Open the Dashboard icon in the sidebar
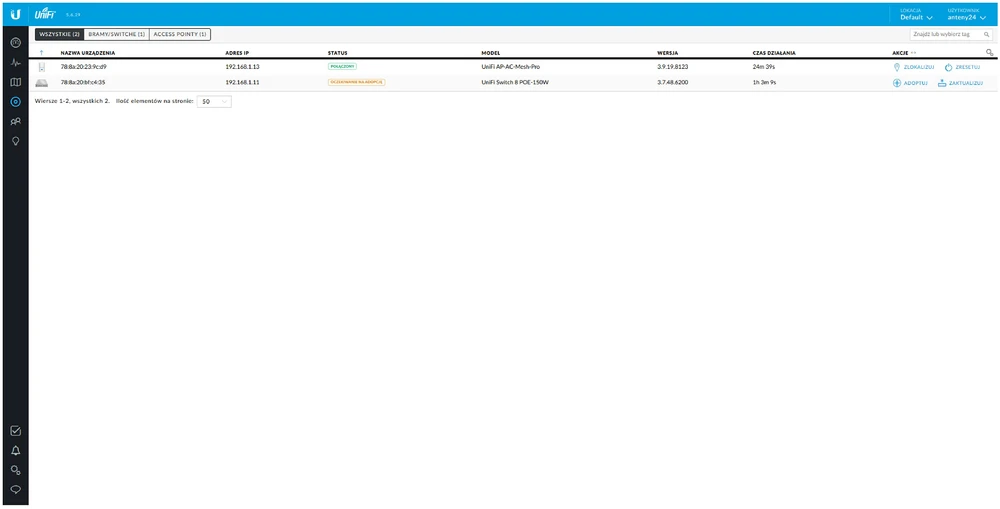 coord(15,43)
